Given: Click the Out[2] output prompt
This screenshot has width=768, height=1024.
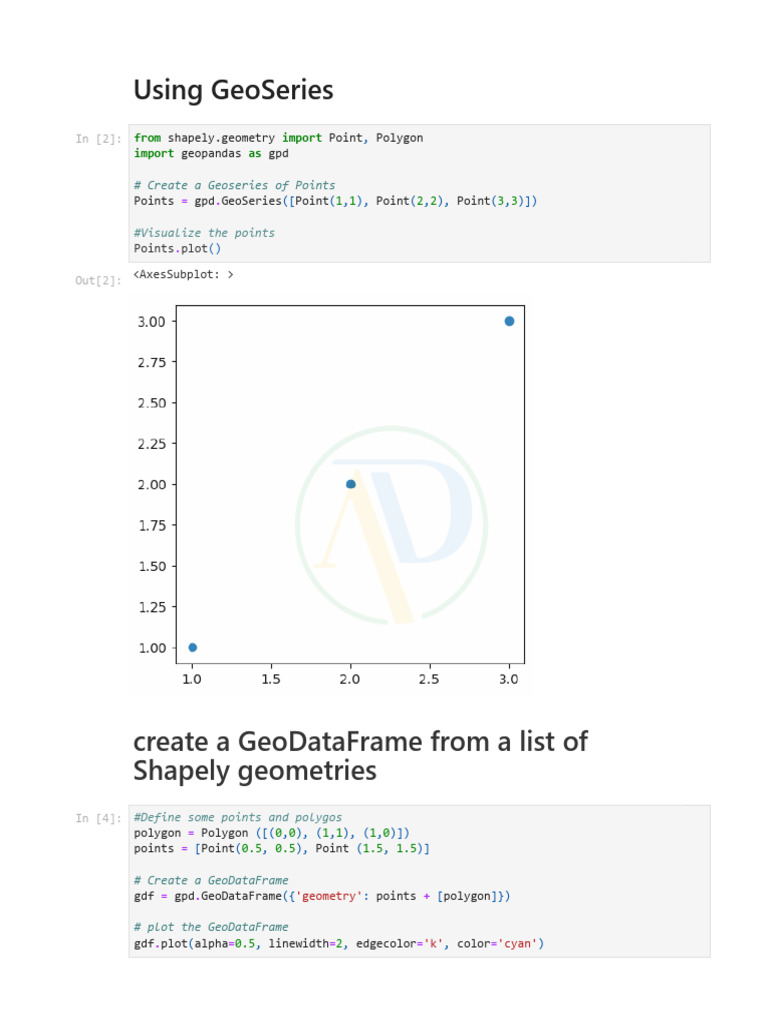Looking at the screenshot, I should click(98, 281).
